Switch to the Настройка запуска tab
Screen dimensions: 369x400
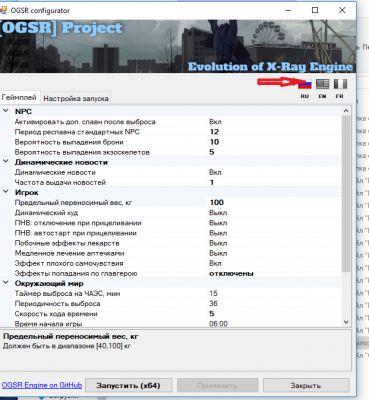(76, 99)
